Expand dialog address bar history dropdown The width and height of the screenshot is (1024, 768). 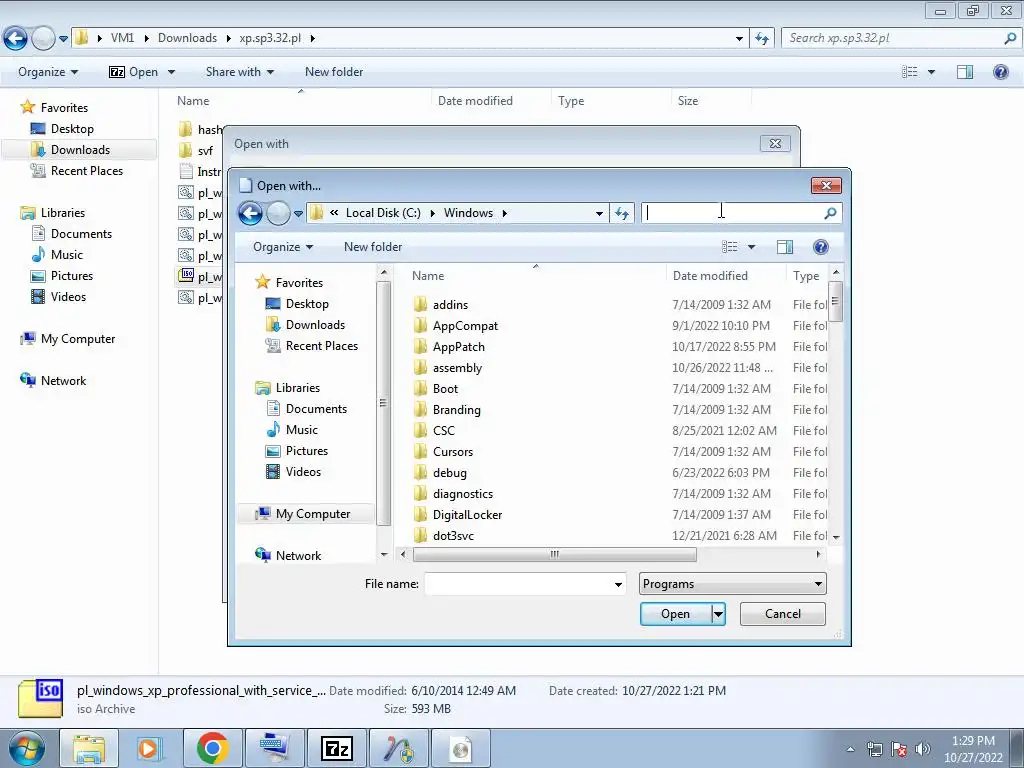pyautogui.click(x=599, y=213)
